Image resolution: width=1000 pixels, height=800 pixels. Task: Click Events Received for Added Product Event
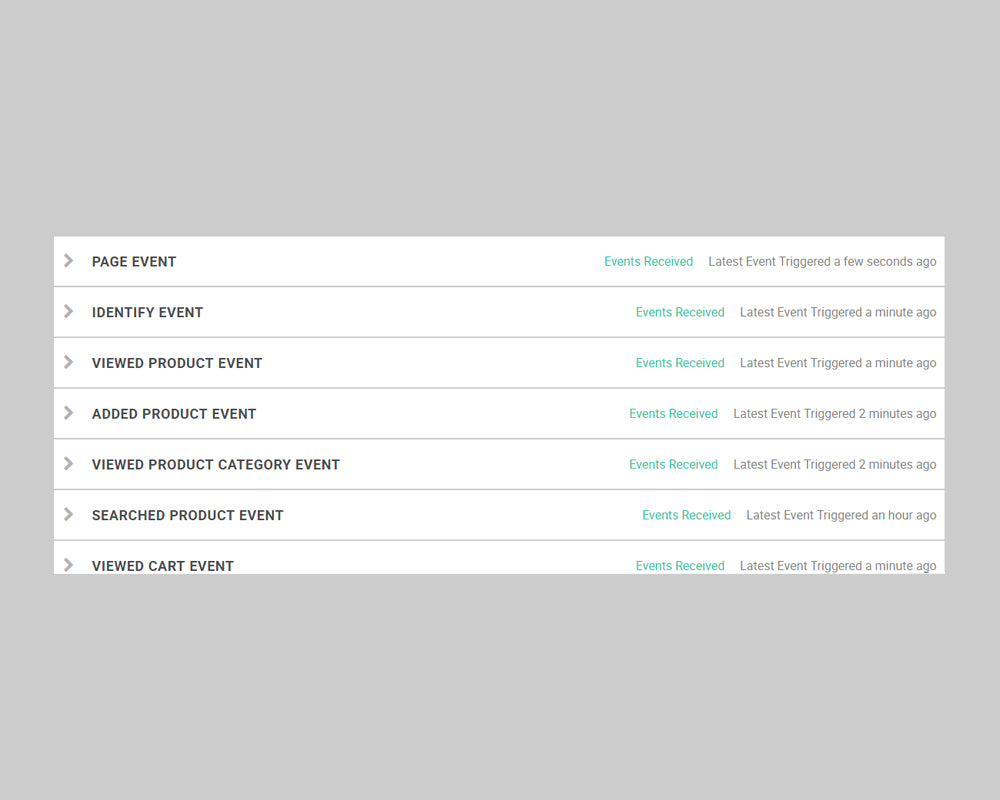point(673,414)
